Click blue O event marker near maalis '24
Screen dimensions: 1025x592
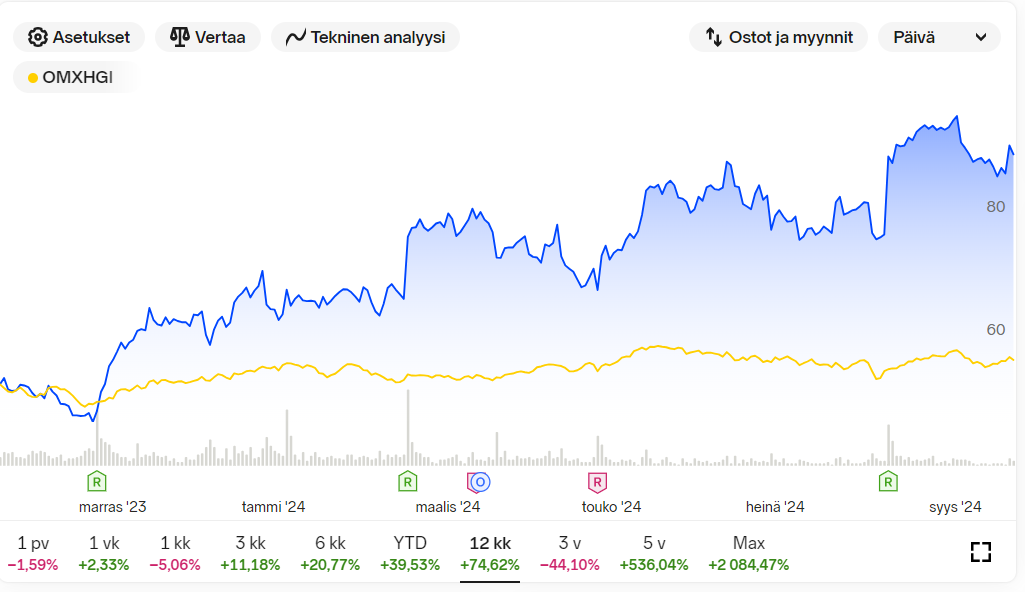480,482
